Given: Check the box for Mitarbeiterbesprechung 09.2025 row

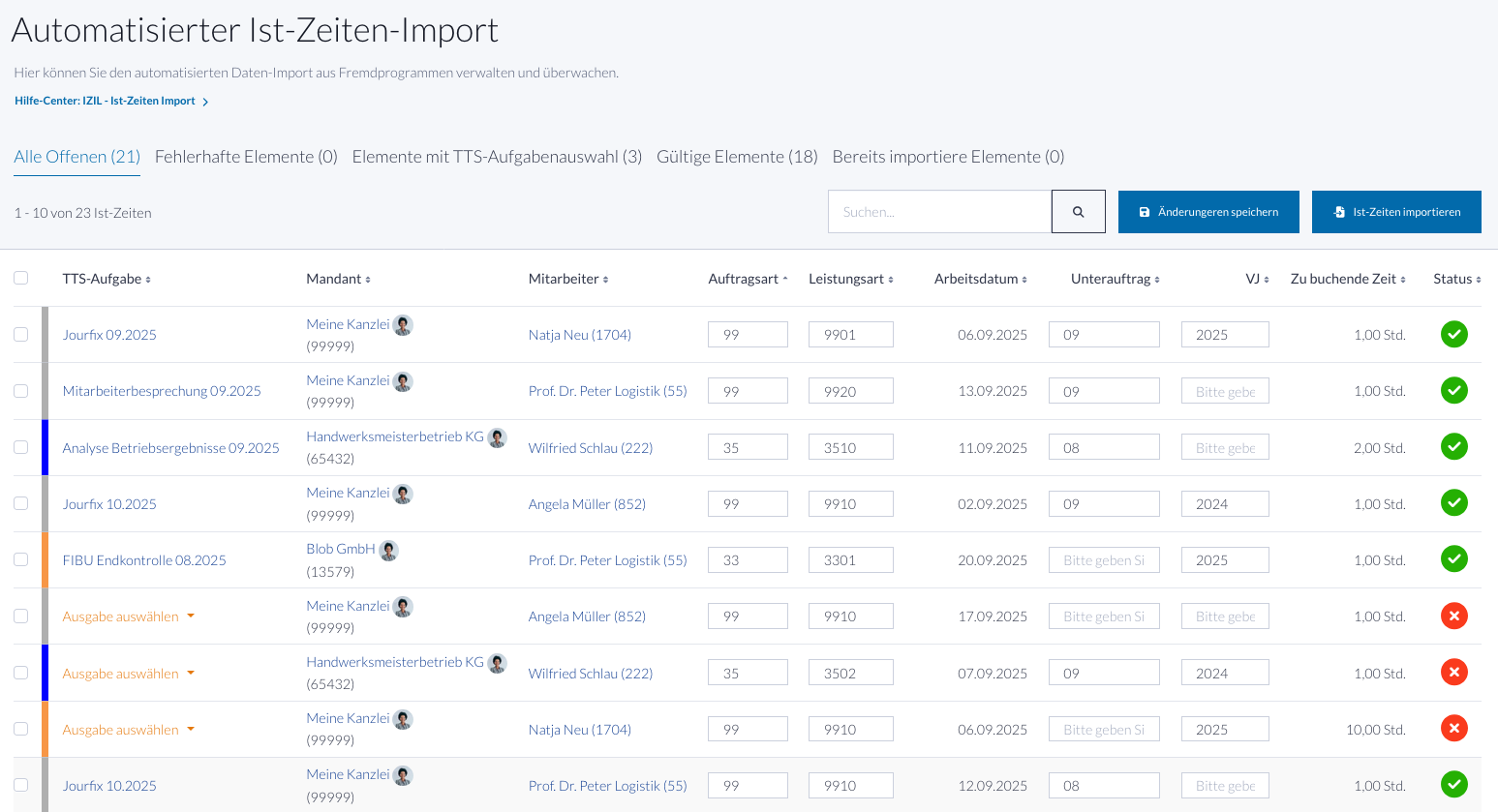Looking at the screenshot, I should click(x=21, y=391).
